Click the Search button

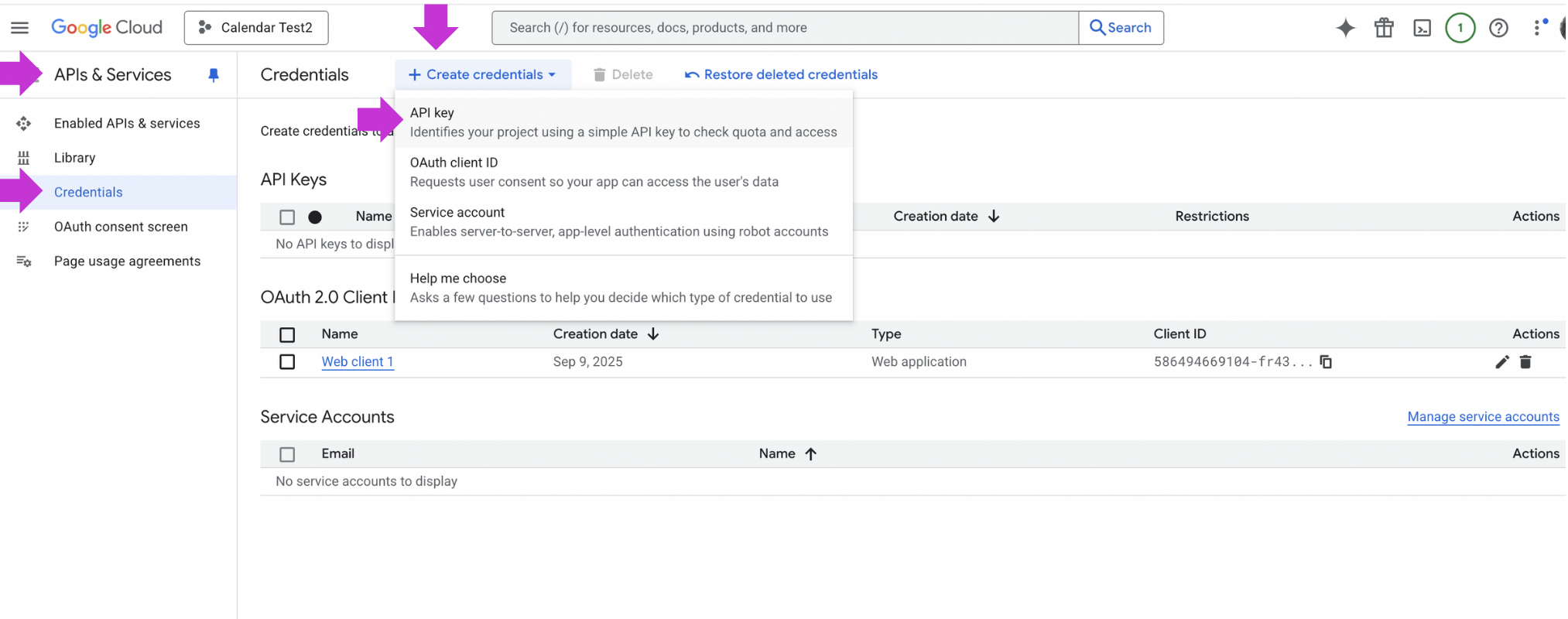(x=1121, y=28)
